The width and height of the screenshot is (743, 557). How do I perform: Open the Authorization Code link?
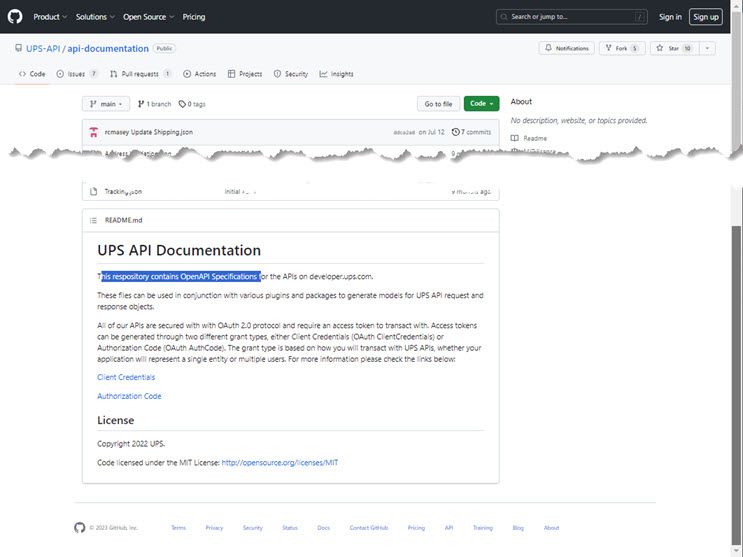click(x=129, y=396)
